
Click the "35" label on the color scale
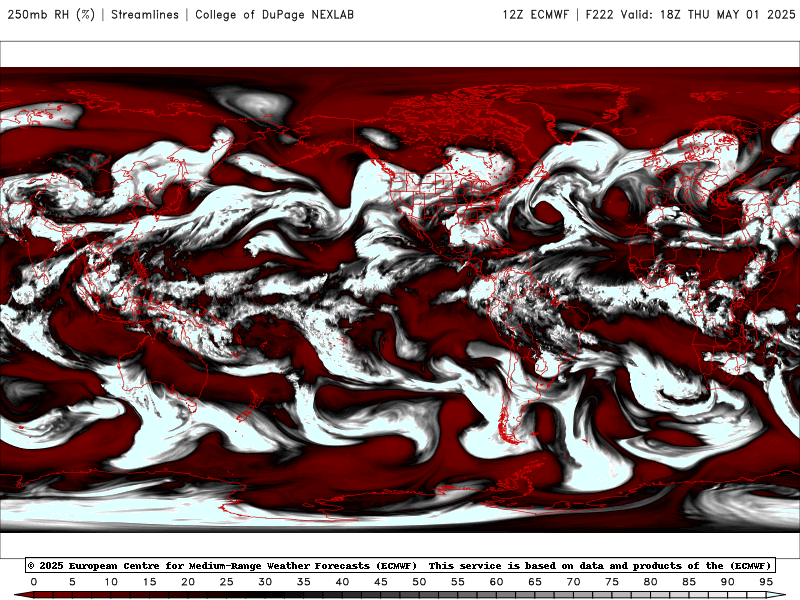(x=304, y=582)
